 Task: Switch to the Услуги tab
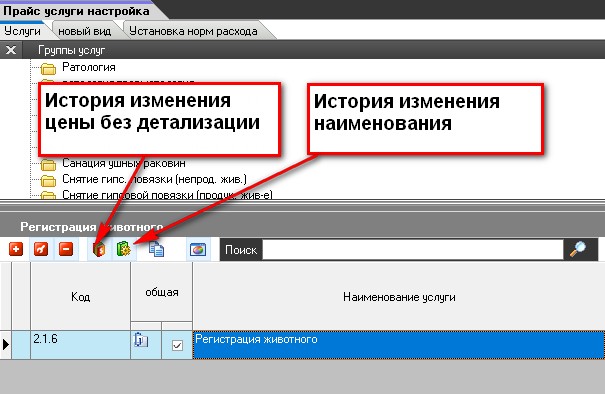pyautogui.click(x=22, y=31)
